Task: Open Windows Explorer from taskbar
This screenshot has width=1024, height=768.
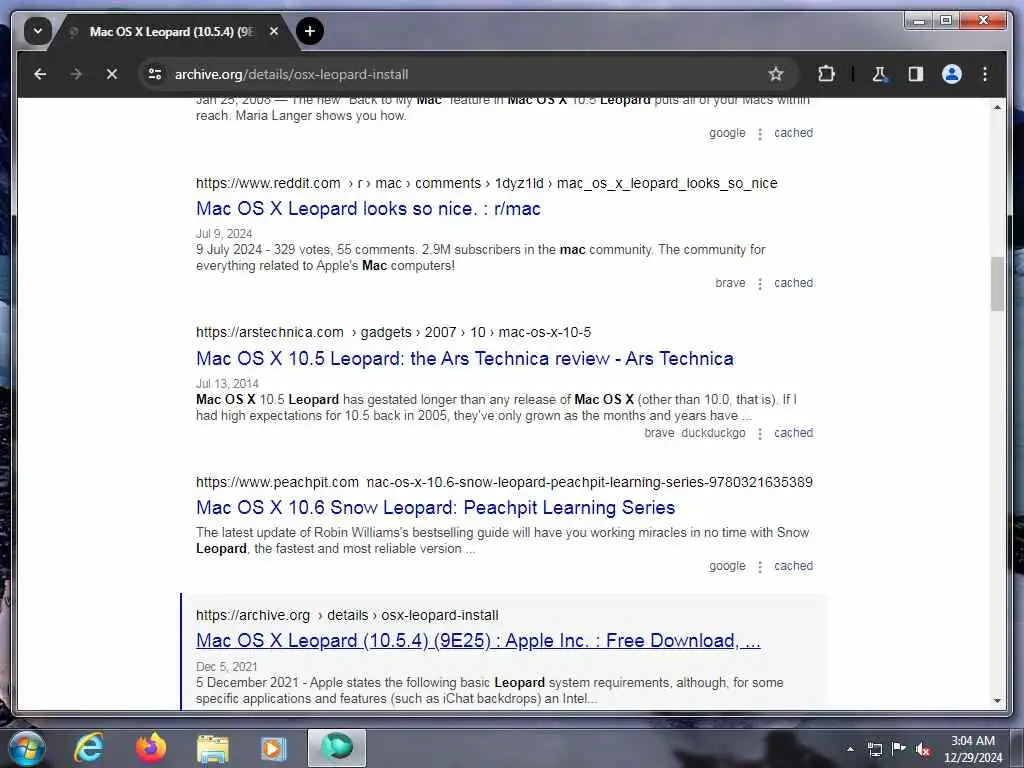Action: [x=213, y=749]
